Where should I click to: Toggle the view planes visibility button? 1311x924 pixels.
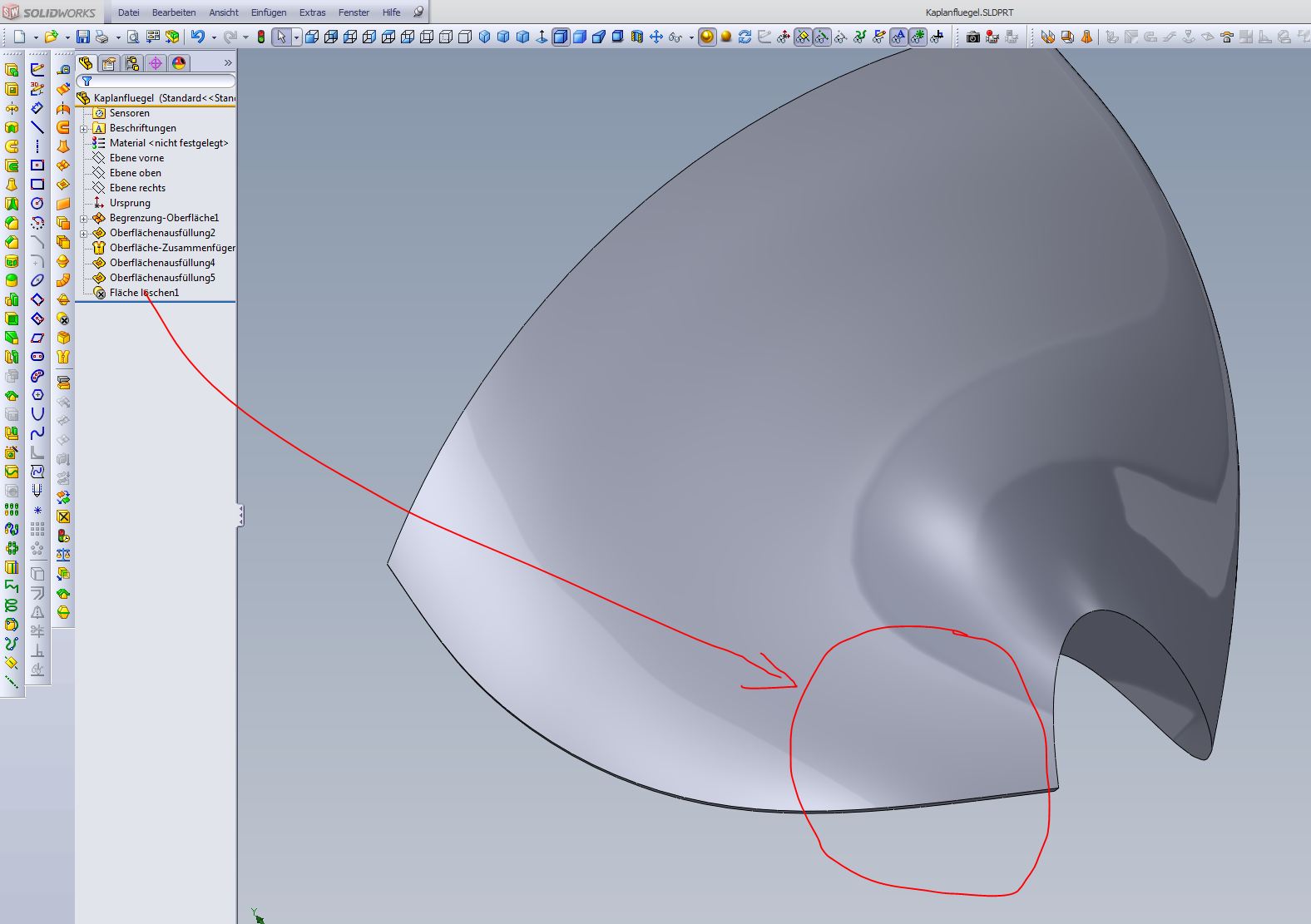click(803, 37)
